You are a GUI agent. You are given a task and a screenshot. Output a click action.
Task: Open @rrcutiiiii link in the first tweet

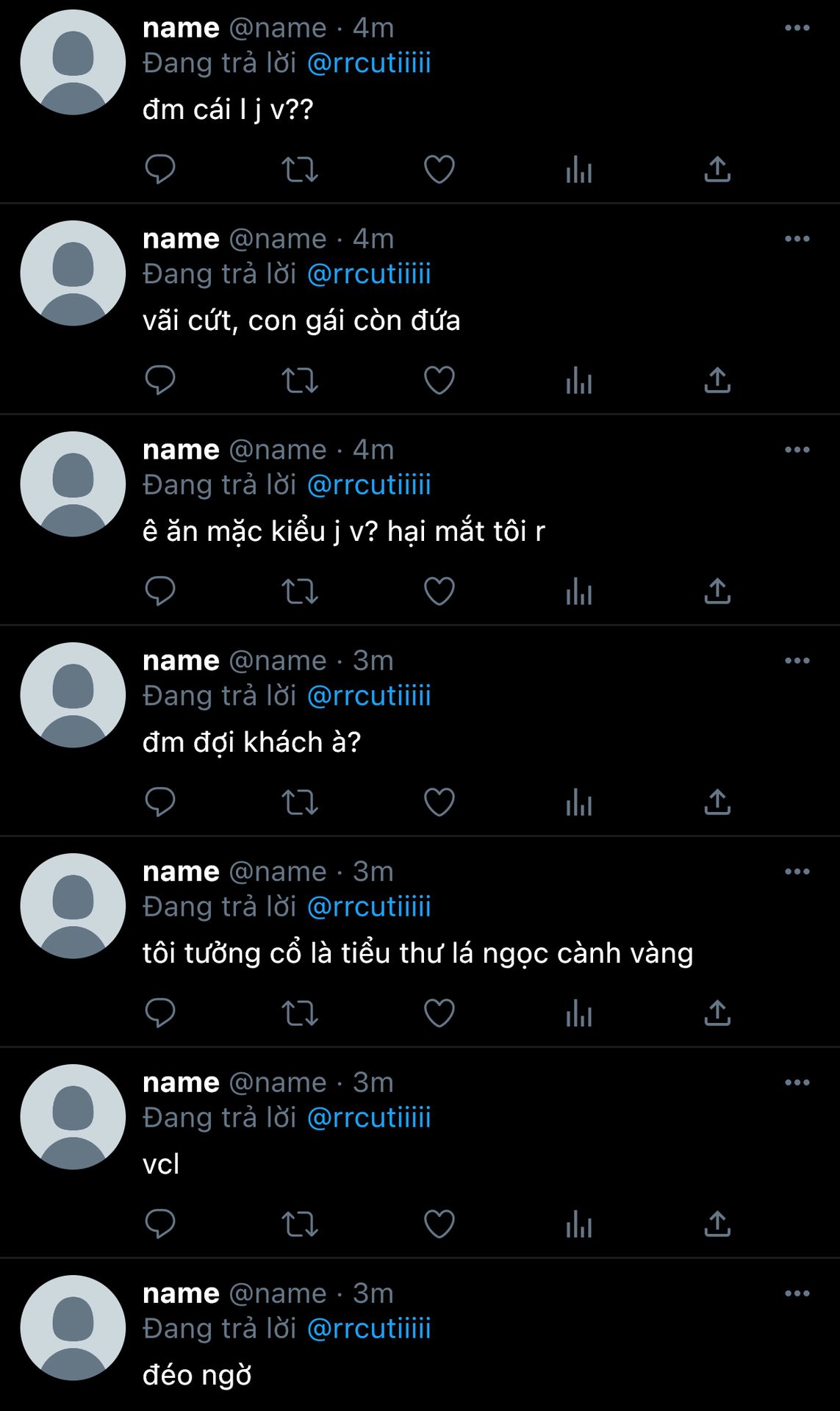tap(369, 63)
